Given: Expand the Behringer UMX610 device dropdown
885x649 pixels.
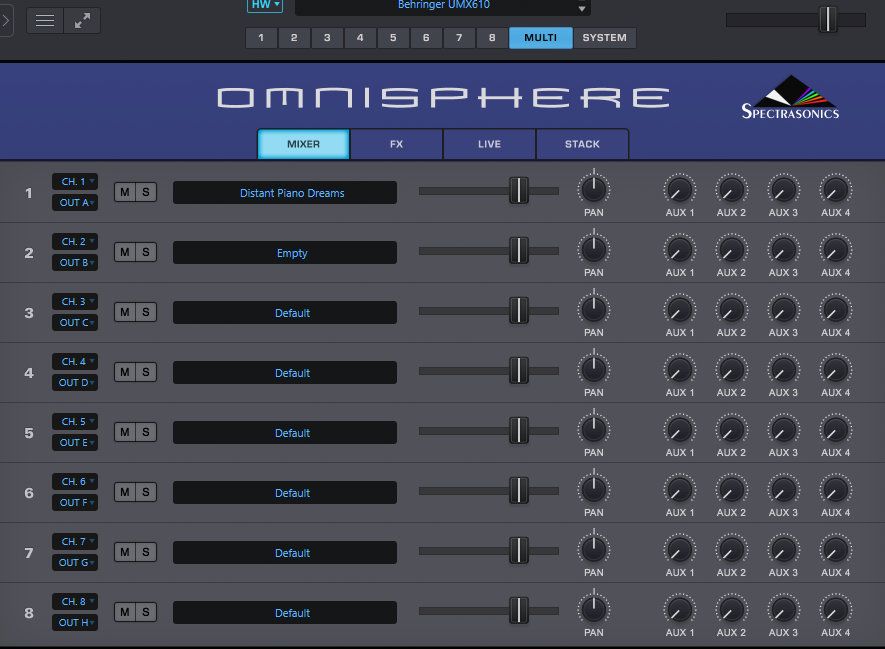Looking at the screenshot, I should [443, 7].
